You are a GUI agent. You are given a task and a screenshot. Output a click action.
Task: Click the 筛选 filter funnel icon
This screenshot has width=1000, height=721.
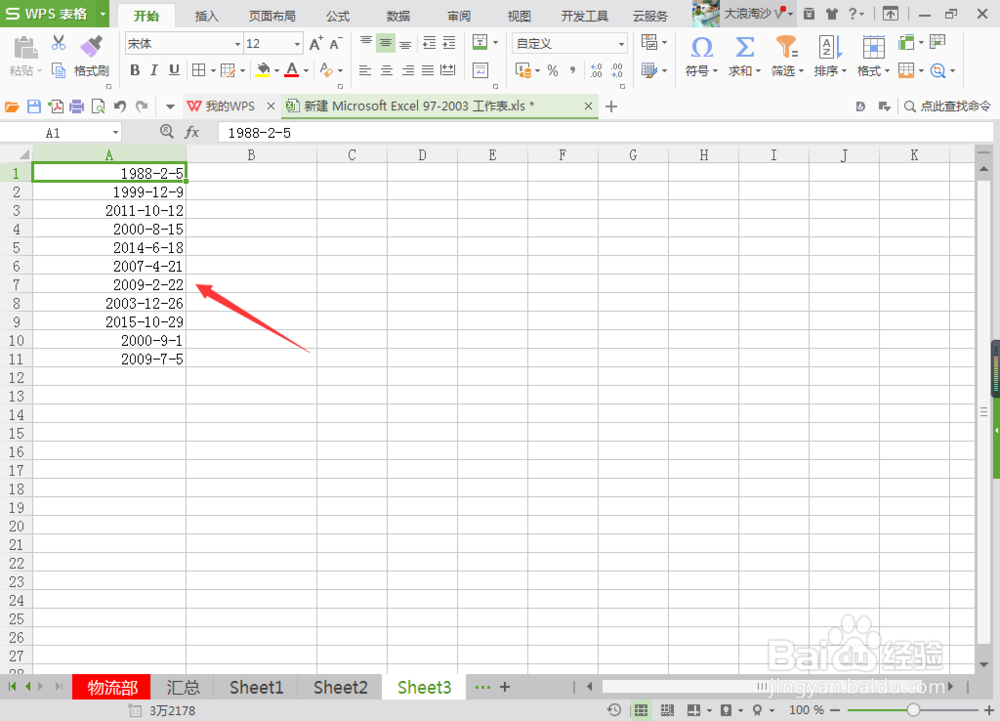[x=786, y=47]
